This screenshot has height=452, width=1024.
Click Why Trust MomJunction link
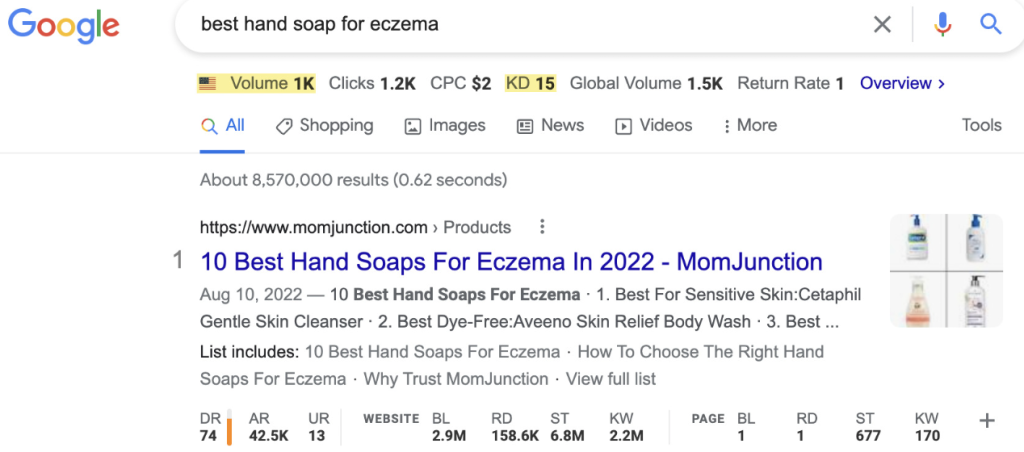[x=456, y=379]
